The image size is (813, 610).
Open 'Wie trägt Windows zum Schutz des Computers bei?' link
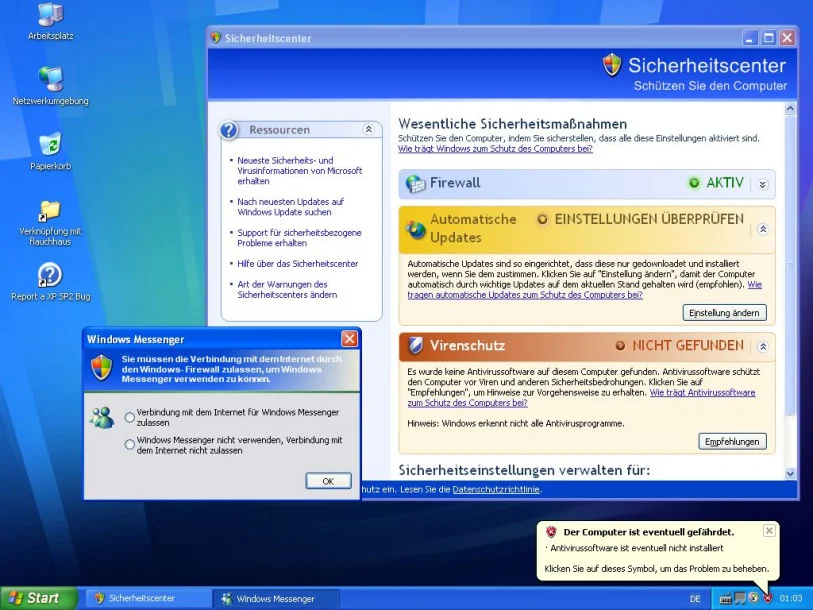(495, 149)
